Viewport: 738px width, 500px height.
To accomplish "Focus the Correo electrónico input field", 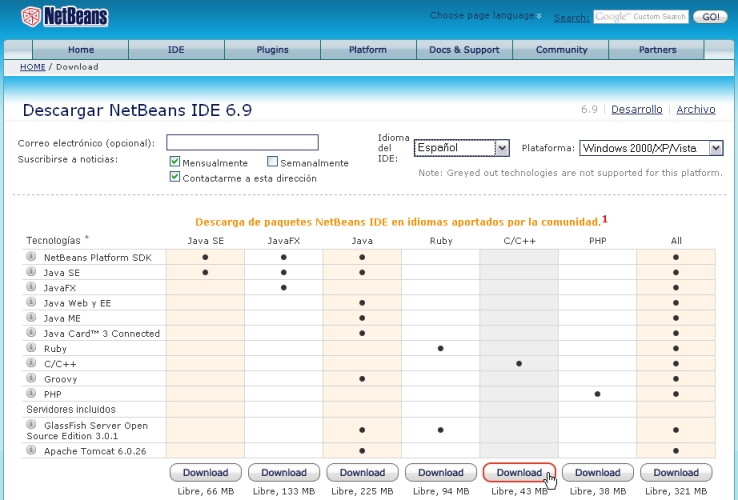I will 242,142.
